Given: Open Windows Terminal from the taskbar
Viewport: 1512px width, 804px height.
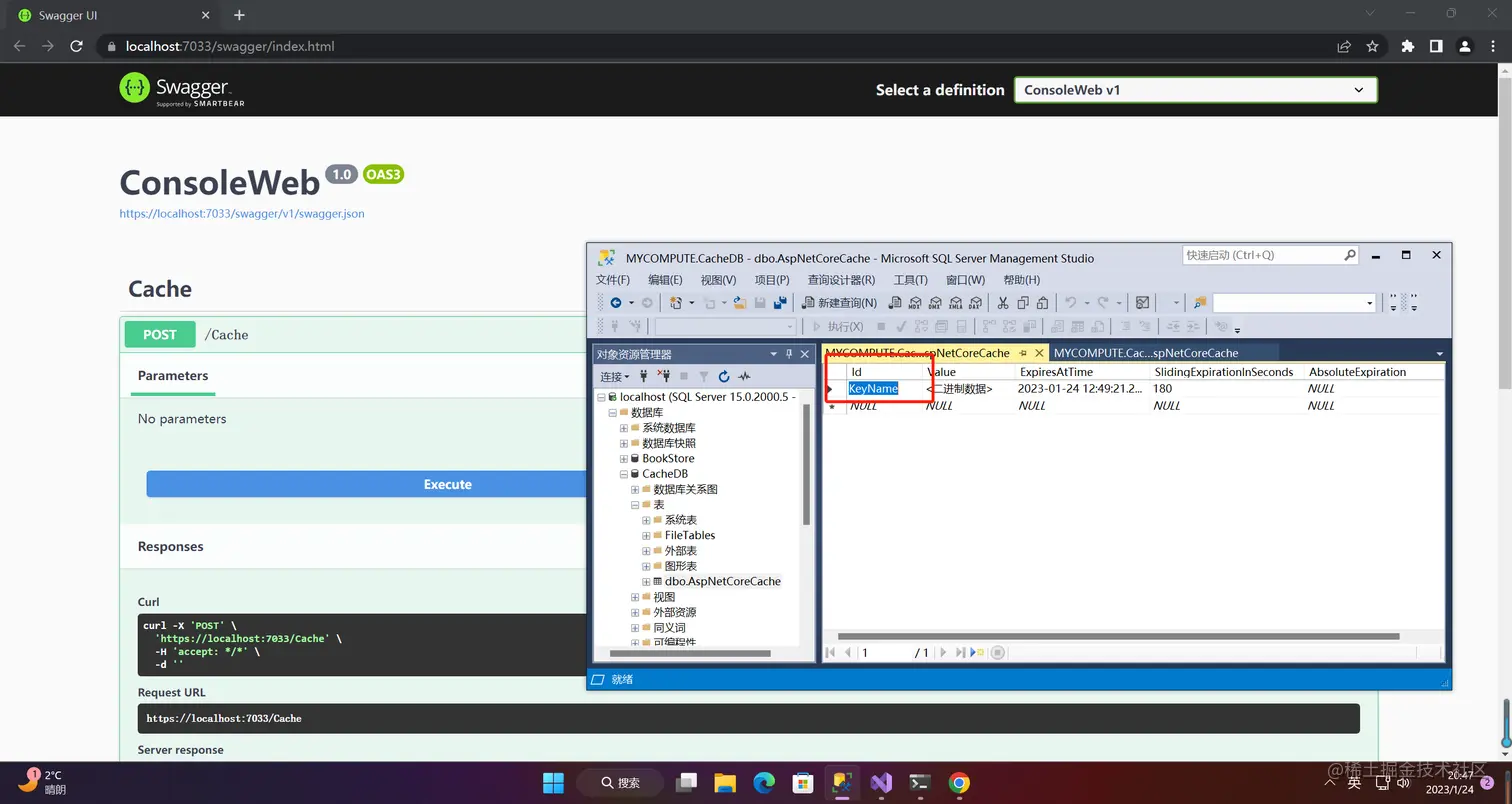Looking at the screenshot, I should point(920,783).
